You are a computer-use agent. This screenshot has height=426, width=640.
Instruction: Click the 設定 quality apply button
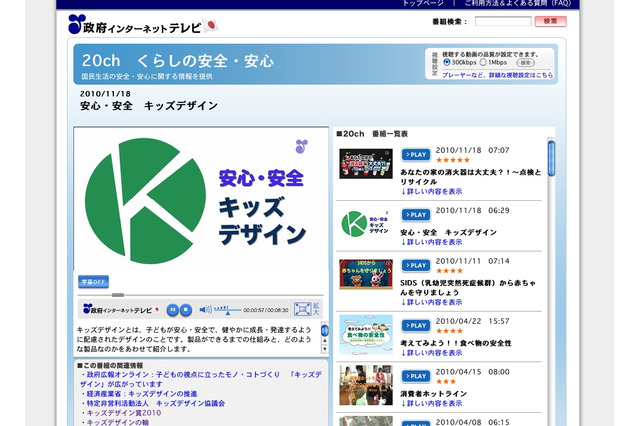(x=525, y=62)
